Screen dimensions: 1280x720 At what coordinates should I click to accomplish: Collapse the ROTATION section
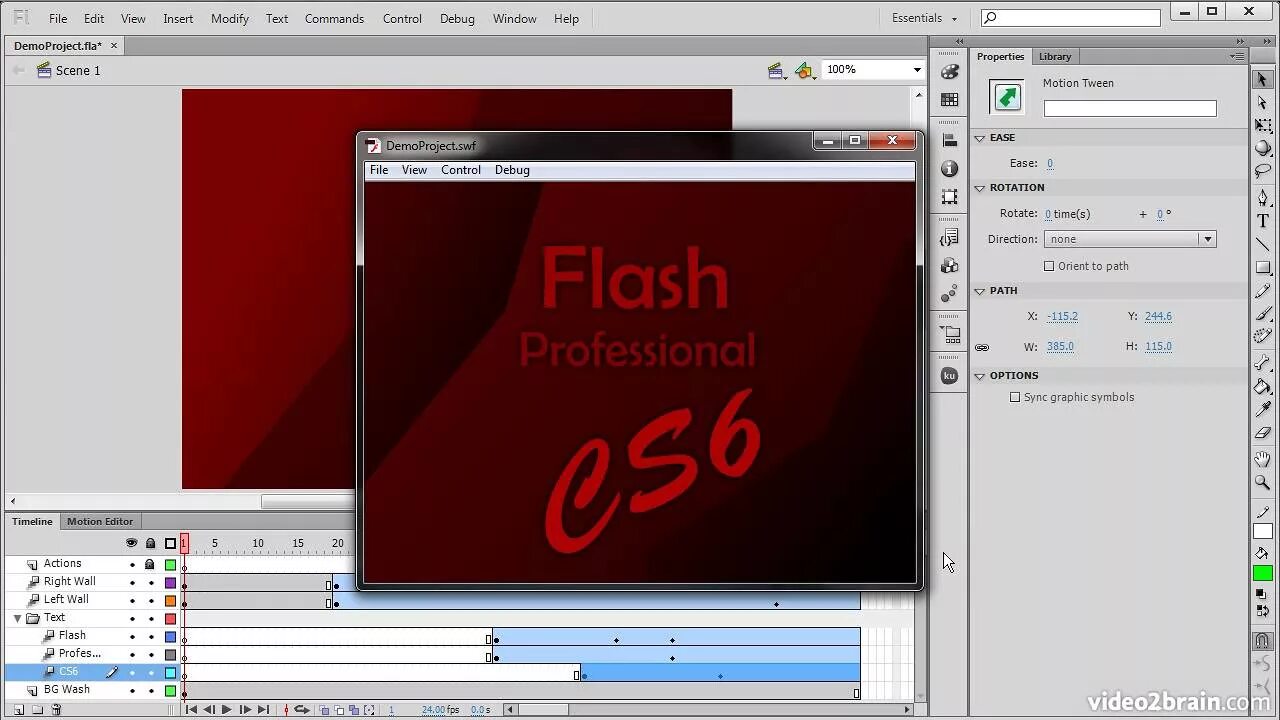pos(980,188)
